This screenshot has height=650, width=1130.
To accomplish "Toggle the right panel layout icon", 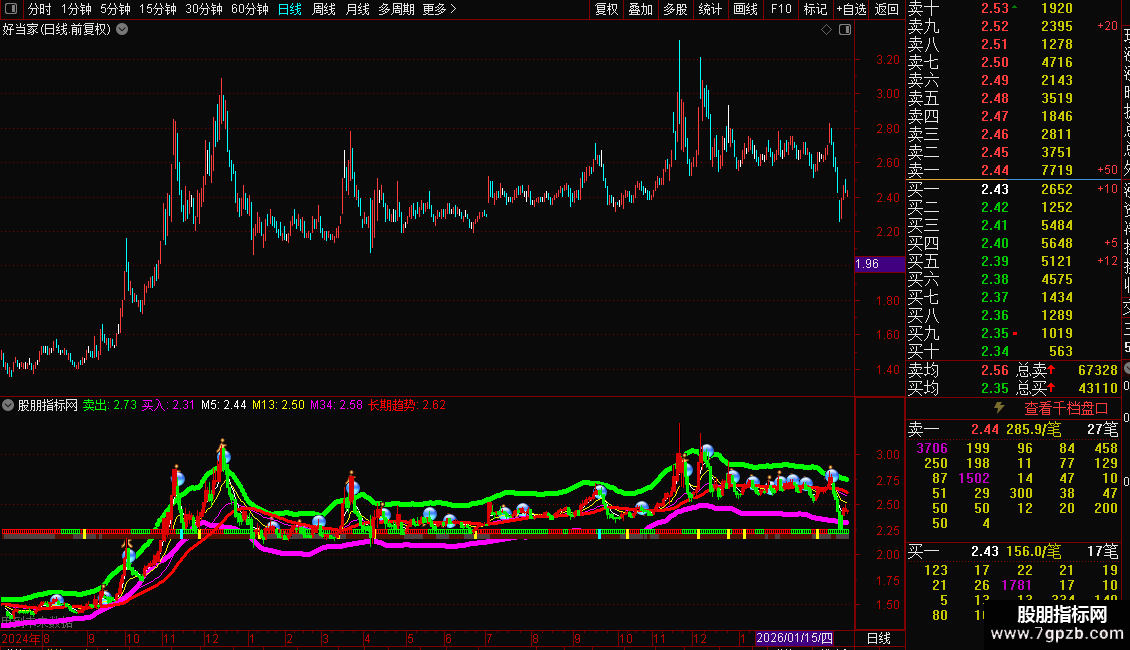I will (845, 30).
